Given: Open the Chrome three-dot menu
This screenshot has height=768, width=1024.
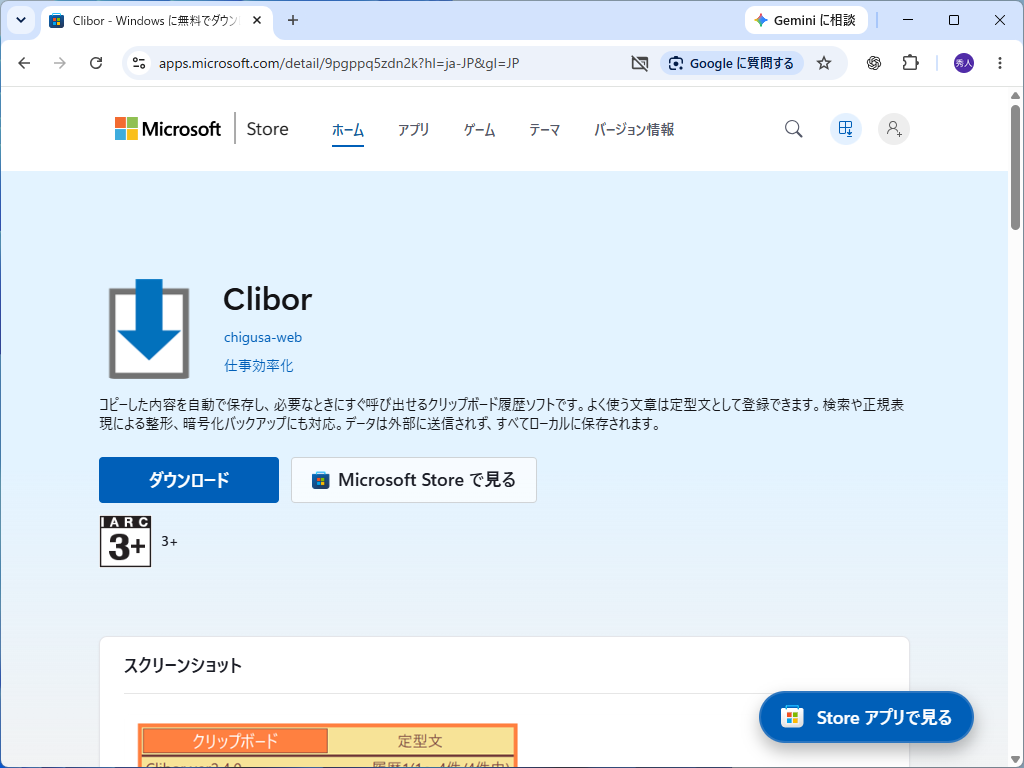Looking at the screenshot, I should click(x=1000, y=63).
